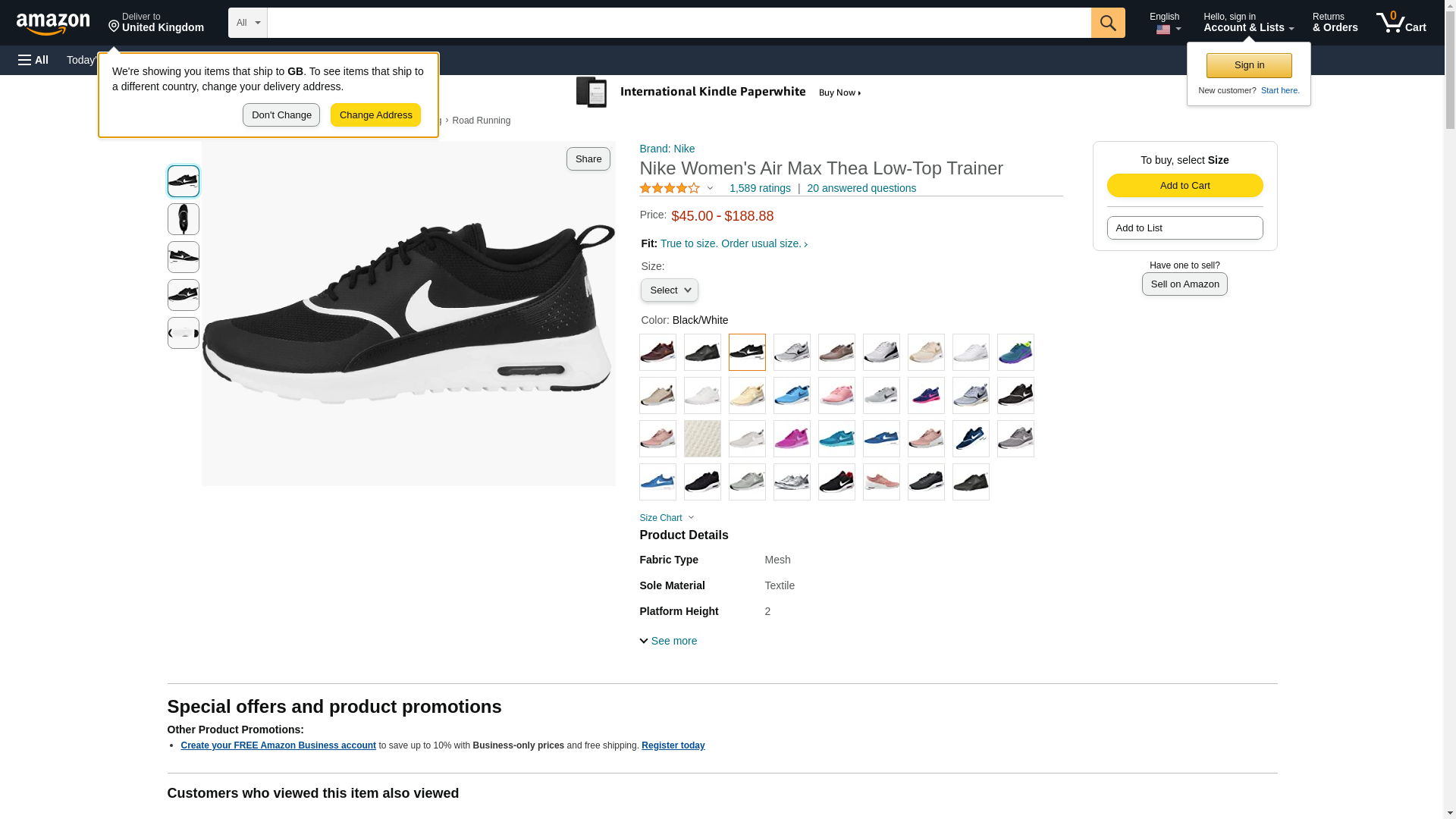Select the second product thumbnail image
Screen dimensions: 1456x819
[183, 219]
